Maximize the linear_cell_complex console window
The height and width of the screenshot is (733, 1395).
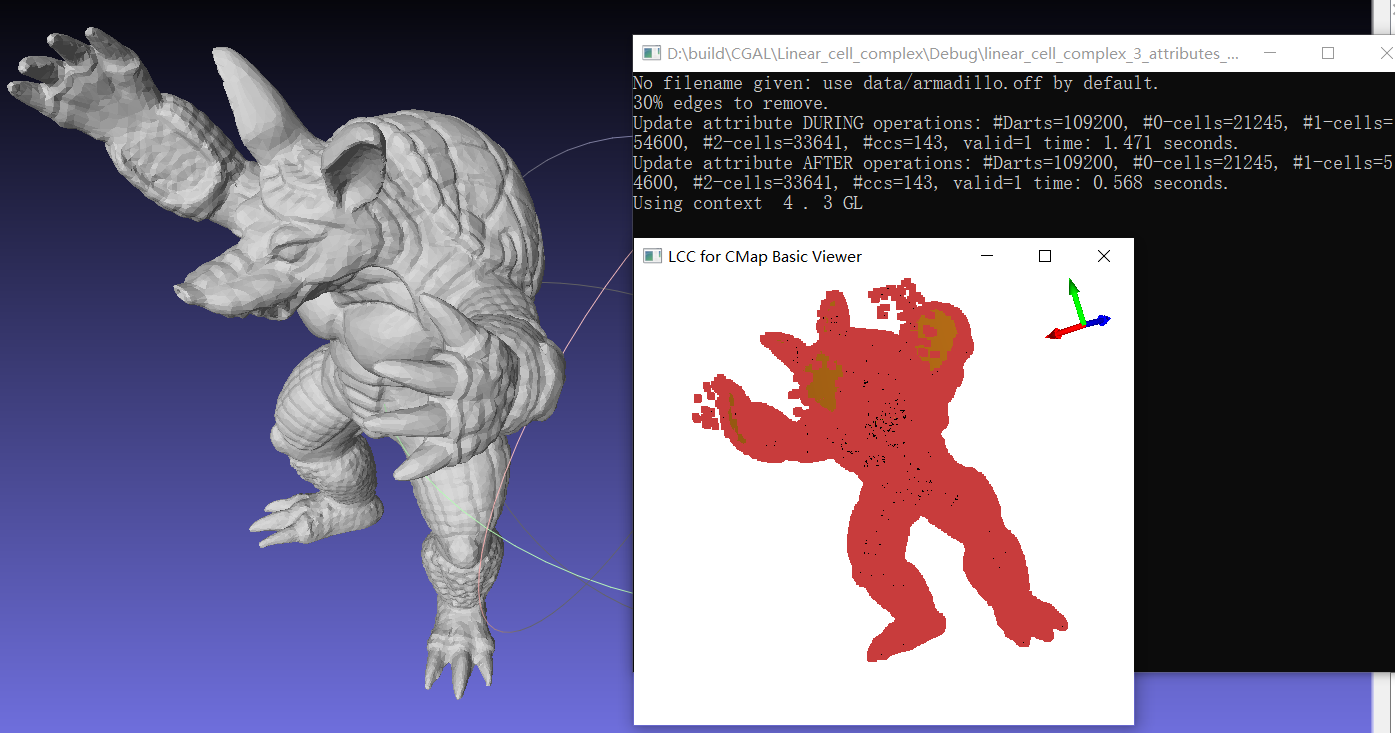1328,53
